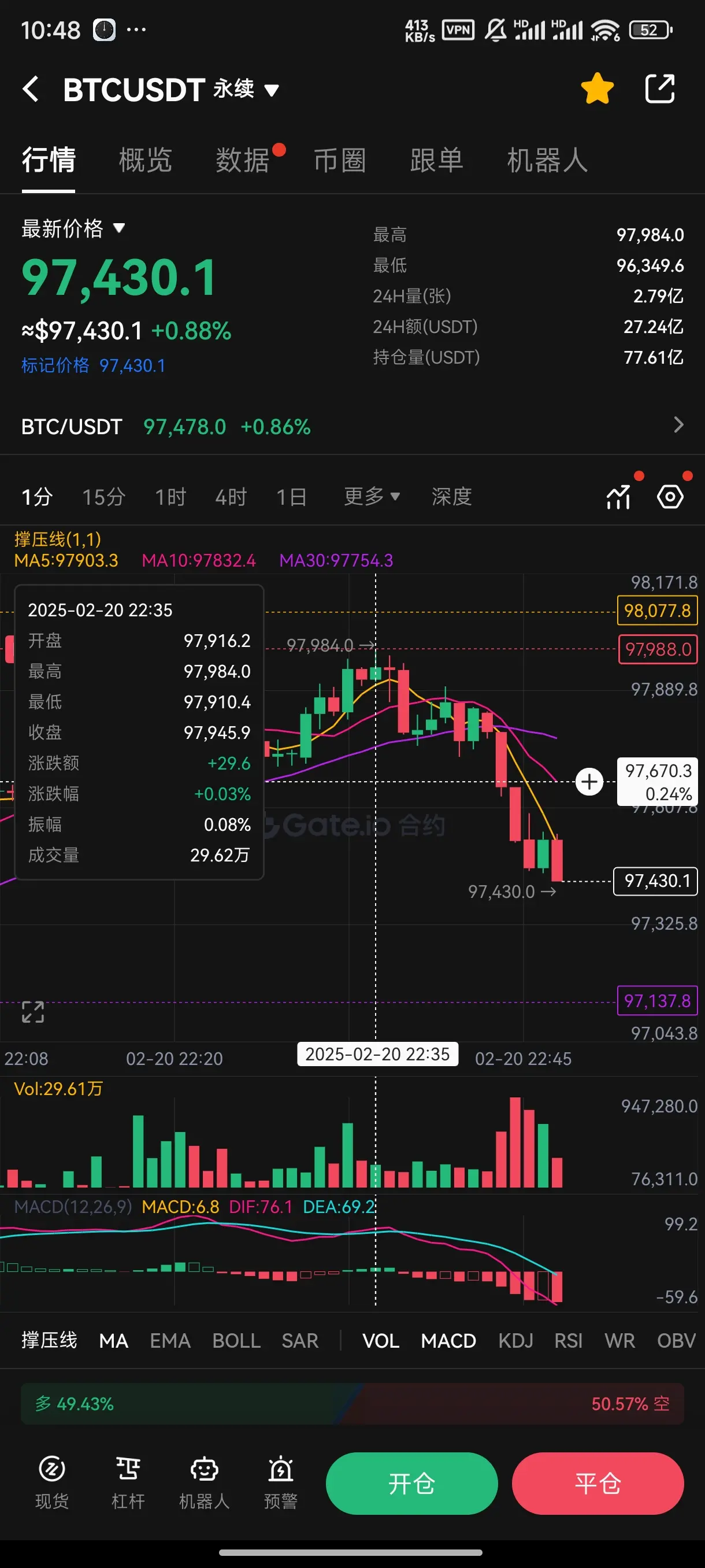Tap the MA30:97754.3 legend value
705x1568 pixels.
tap(336, 560)
